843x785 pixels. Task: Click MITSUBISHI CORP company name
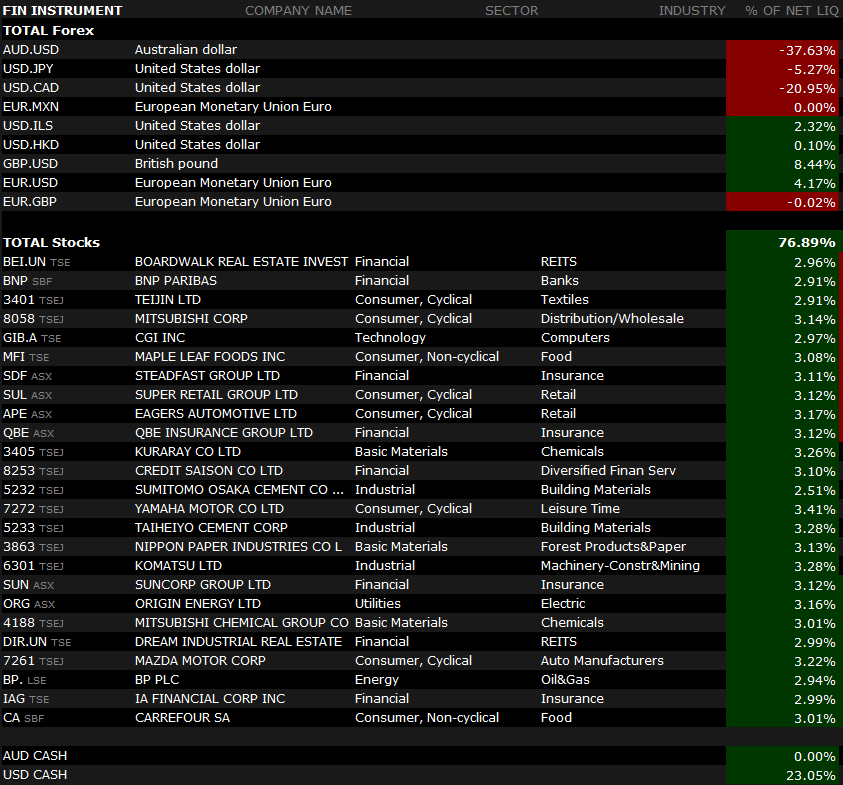(191, 319)
